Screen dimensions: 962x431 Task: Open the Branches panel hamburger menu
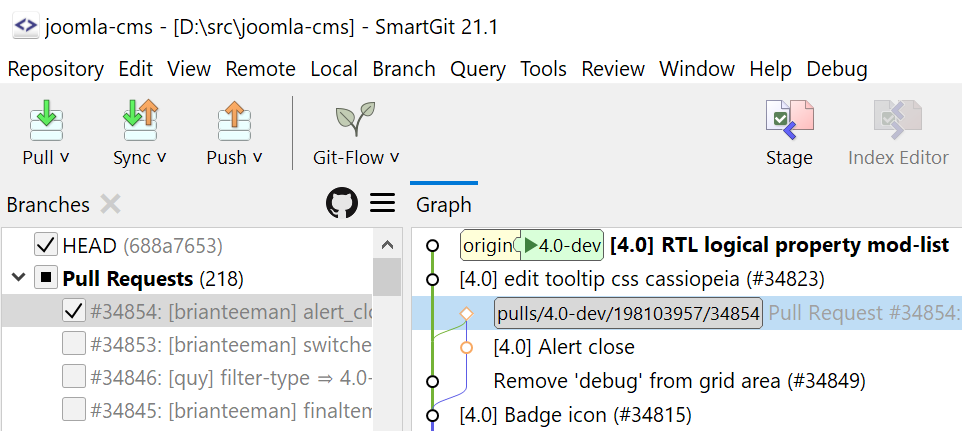pyautogui.click(x=383, y=204)
